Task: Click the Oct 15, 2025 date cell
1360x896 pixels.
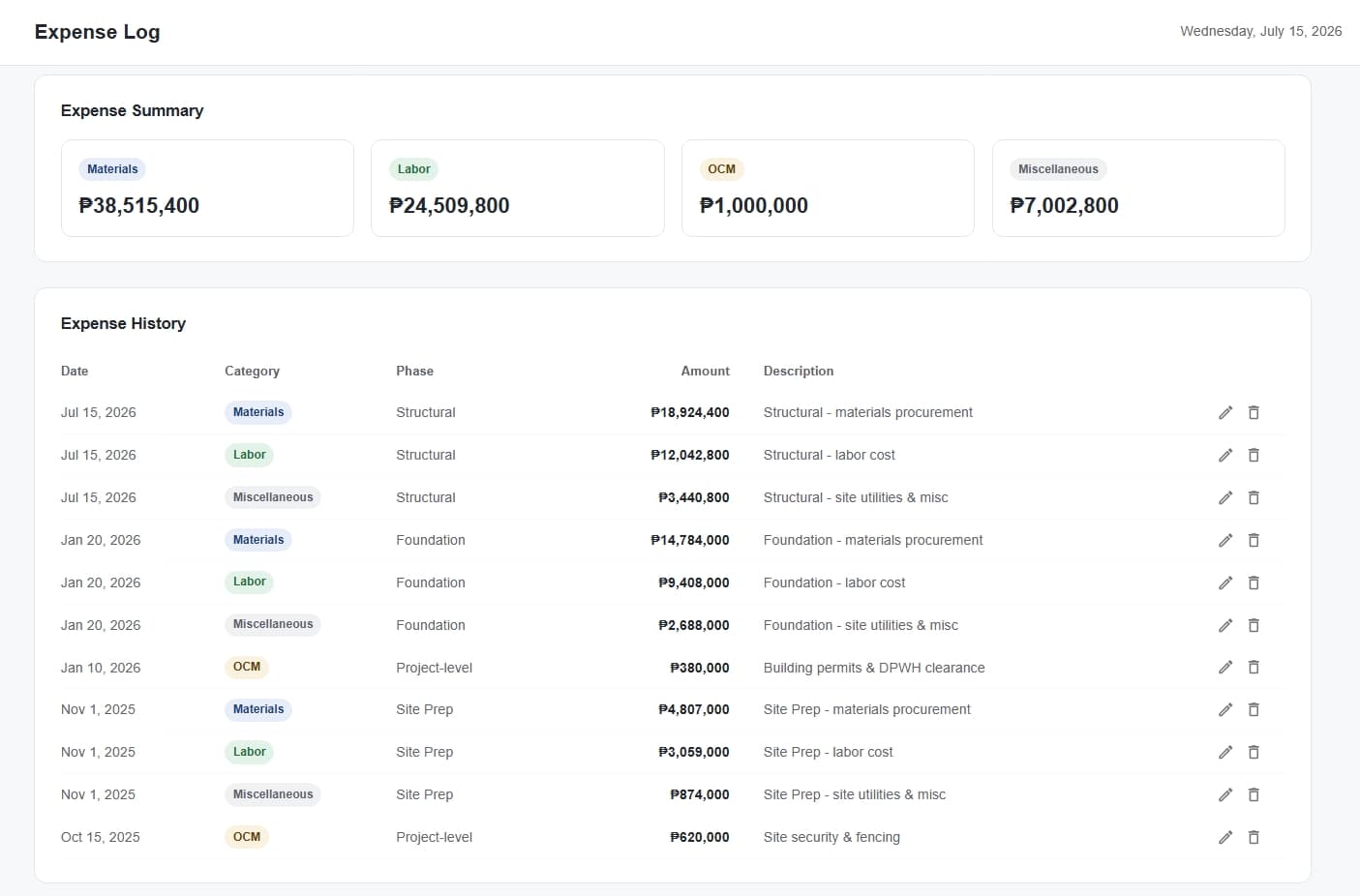Action: (x=101, y=837)
